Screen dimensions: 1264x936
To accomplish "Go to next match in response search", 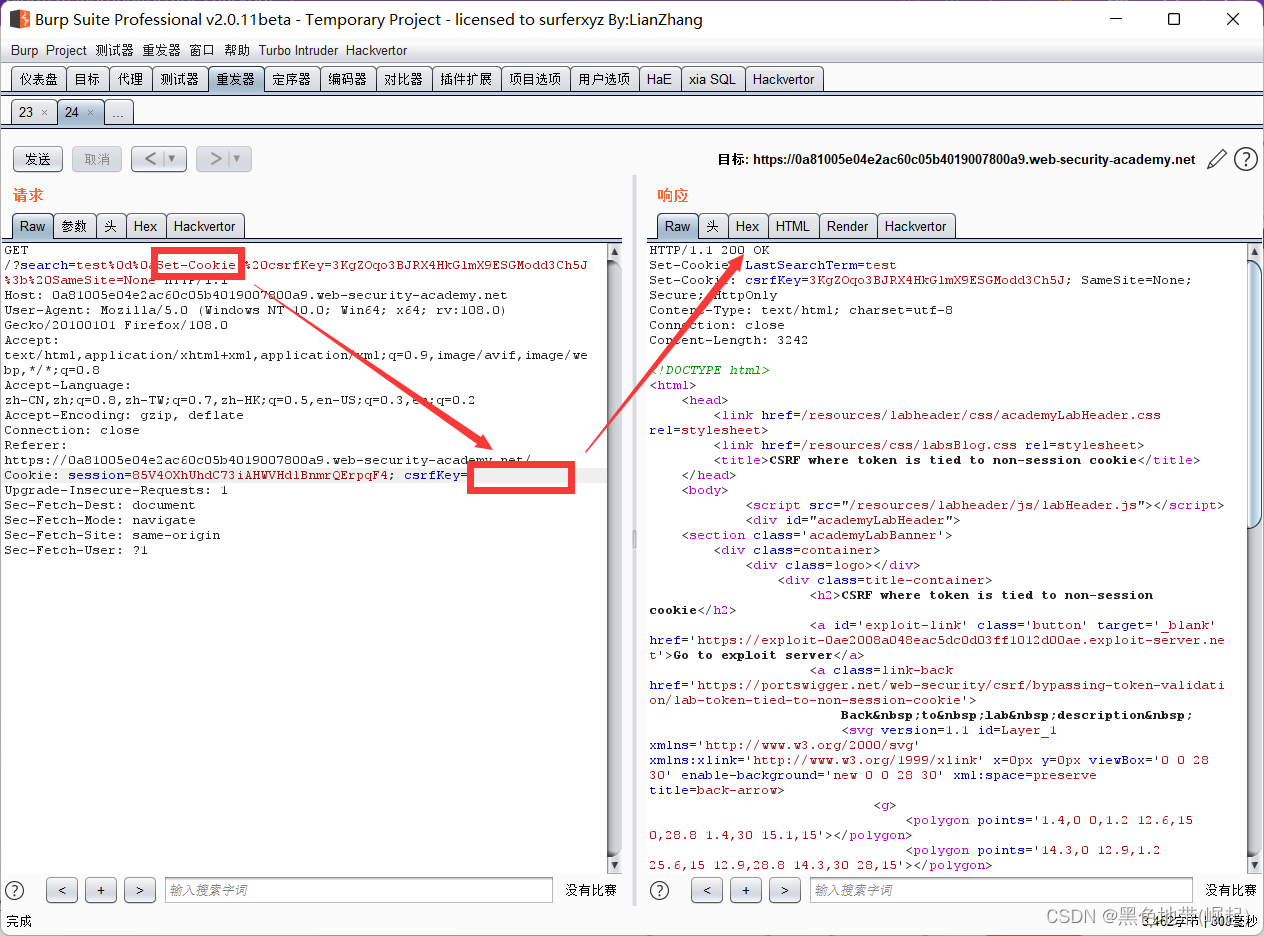I will tap(784, 890).
